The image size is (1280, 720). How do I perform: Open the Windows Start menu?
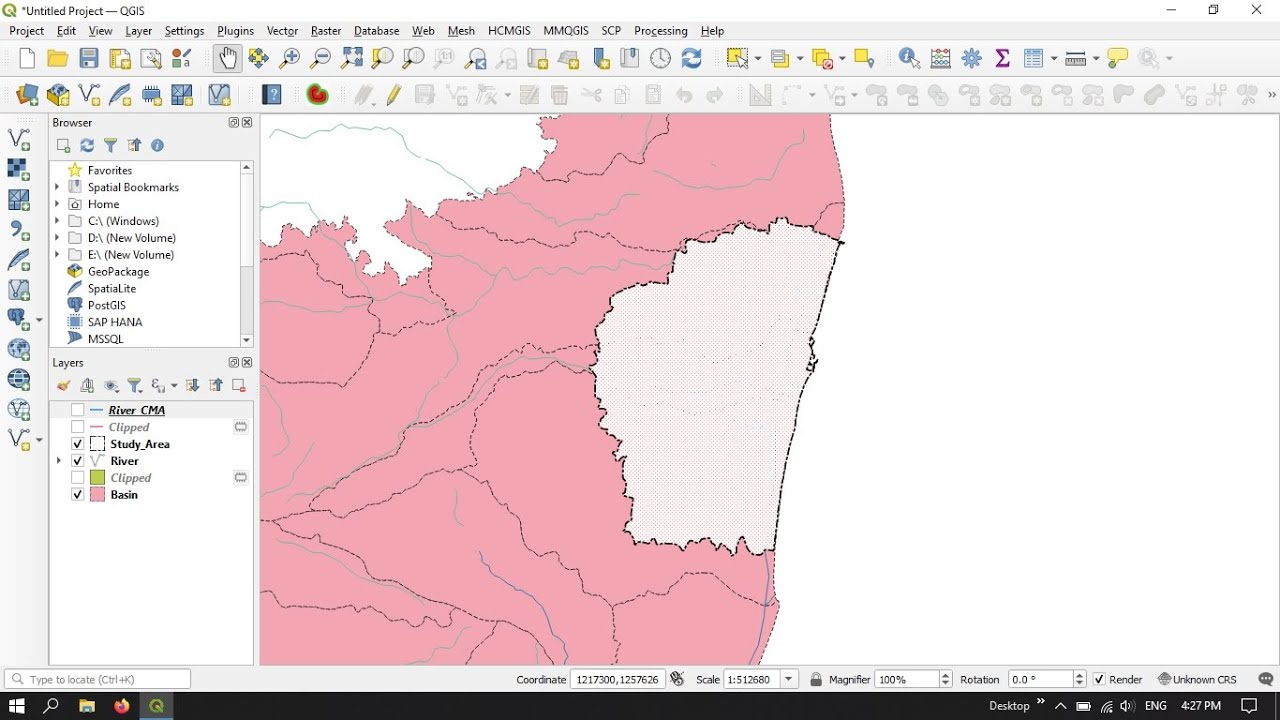tap(16, 706)
